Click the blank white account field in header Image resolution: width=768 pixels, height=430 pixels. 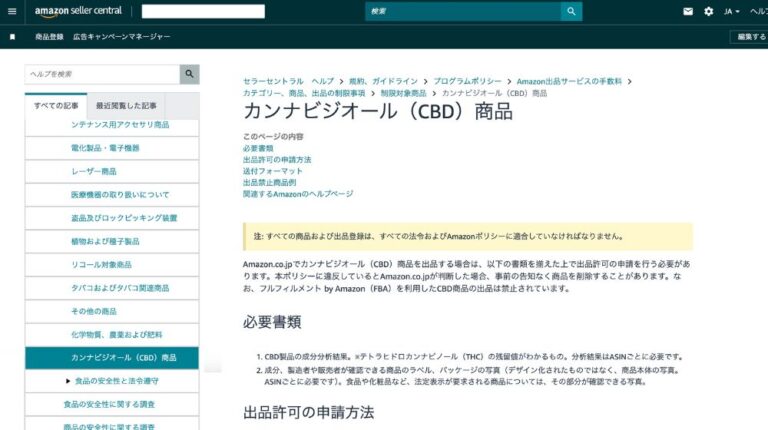203,11
